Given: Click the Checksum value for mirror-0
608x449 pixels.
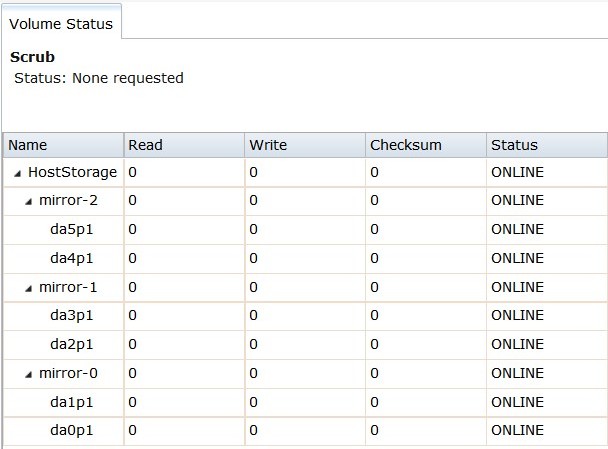Looking at the screenshot, I should click(x=375, y=373).
